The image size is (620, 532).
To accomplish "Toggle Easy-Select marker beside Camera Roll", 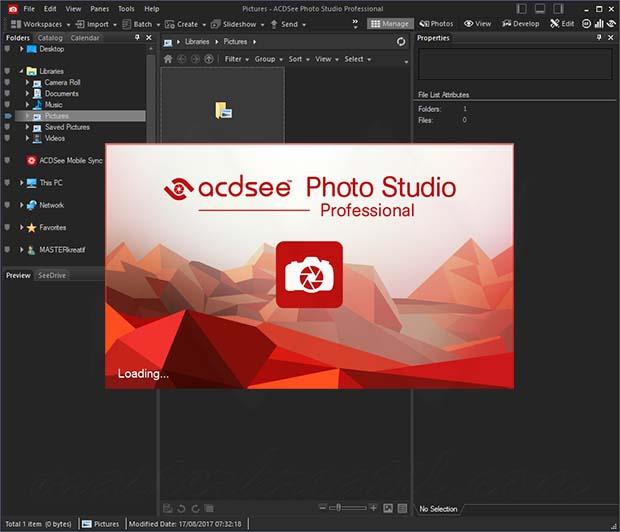I will [7, 82].
